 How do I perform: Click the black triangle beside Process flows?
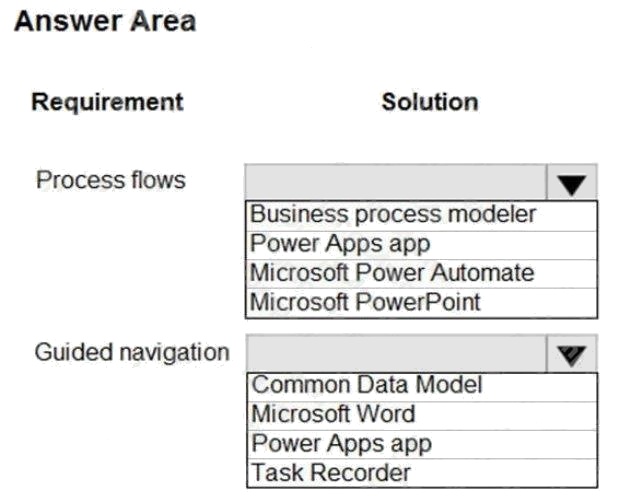572,185
